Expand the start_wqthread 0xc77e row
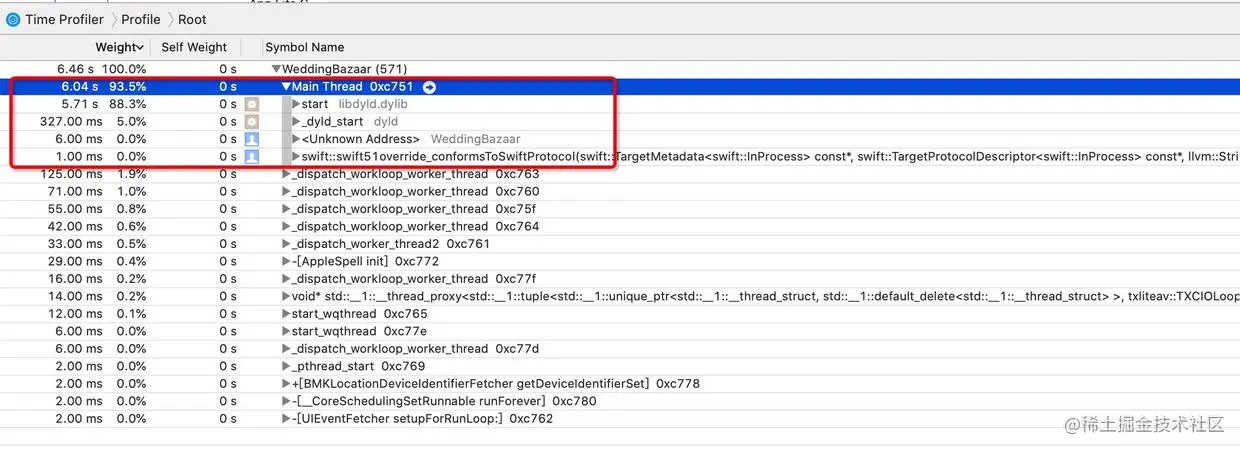 [x=287, y=332]
